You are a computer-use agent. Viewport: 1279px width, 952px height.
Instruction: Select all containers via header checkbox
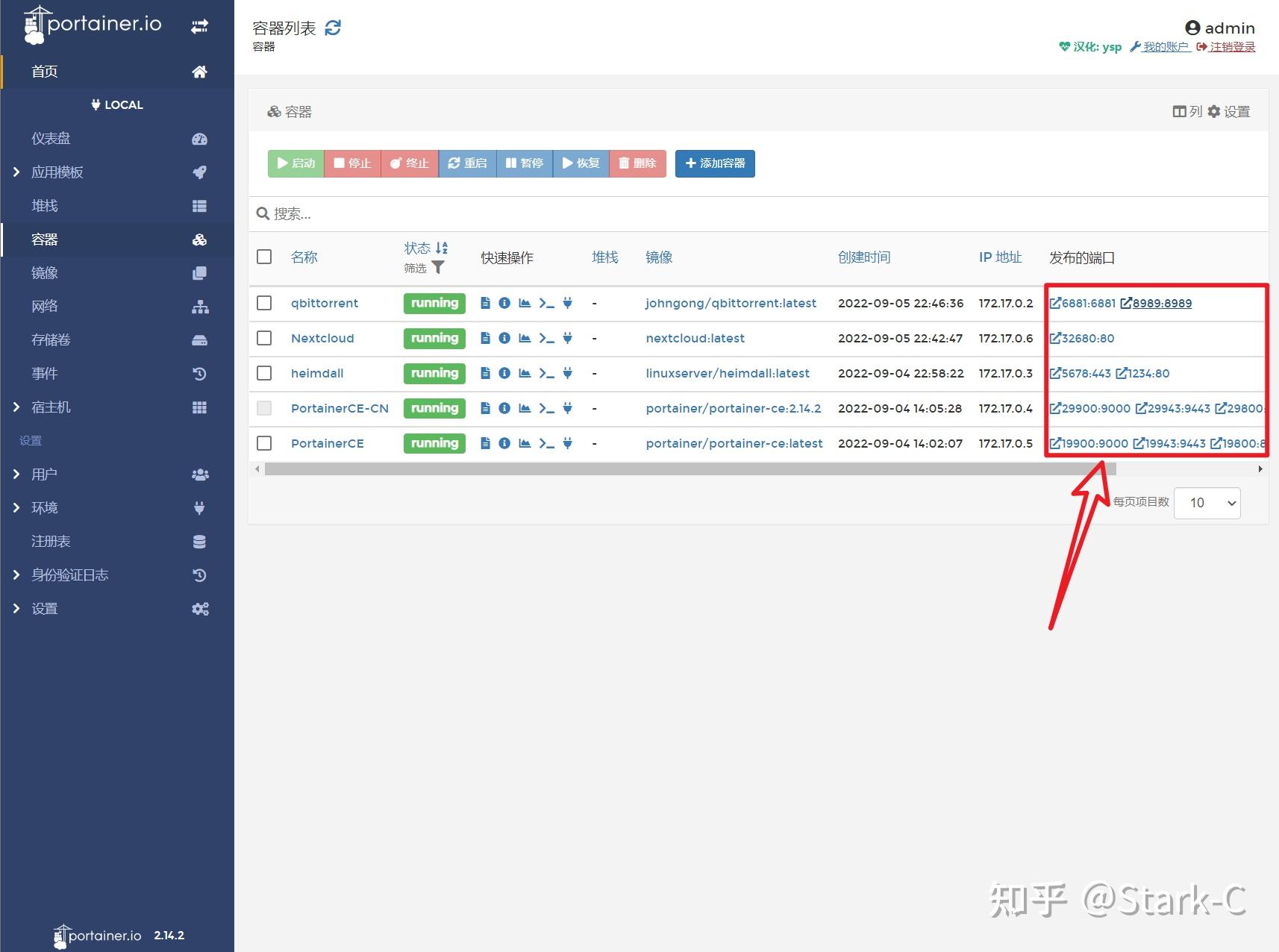point(264,256)
